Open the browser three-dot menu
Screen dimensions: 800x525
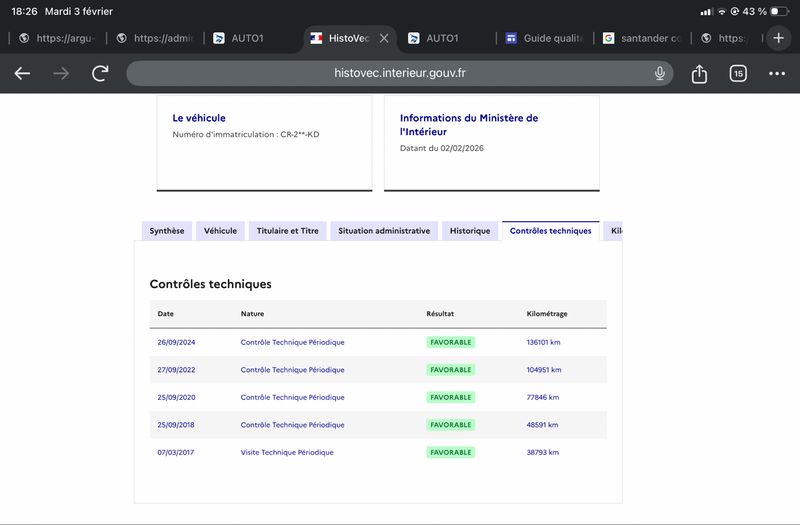coord(777,74)
